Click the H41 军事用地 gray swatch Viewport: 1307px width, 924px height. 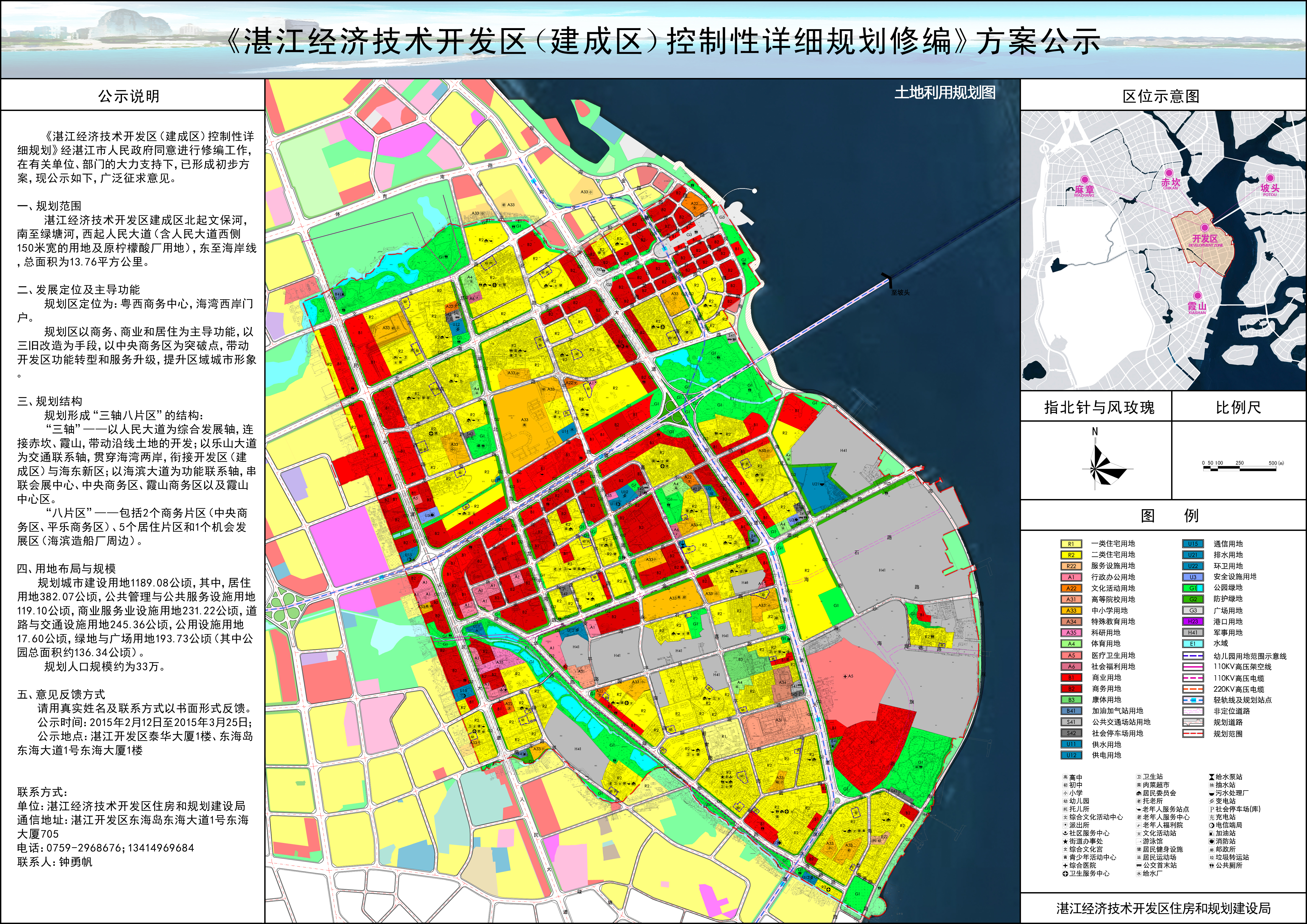click(x=1193, y=632)
